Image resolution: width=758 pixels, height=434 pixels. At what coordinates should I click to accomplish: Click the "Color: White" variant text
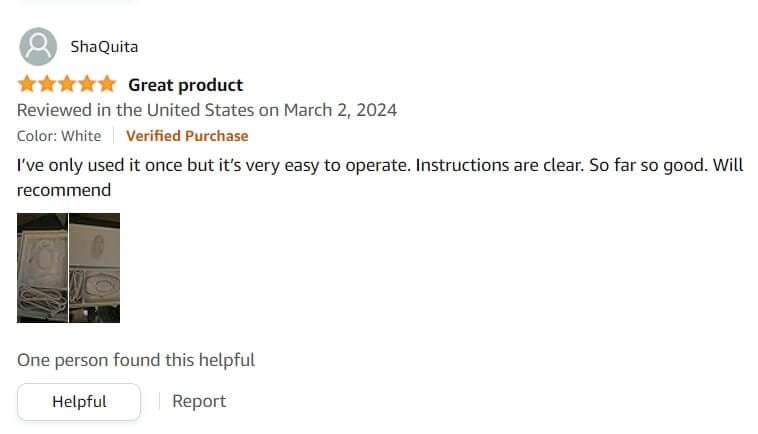point(59,136)
